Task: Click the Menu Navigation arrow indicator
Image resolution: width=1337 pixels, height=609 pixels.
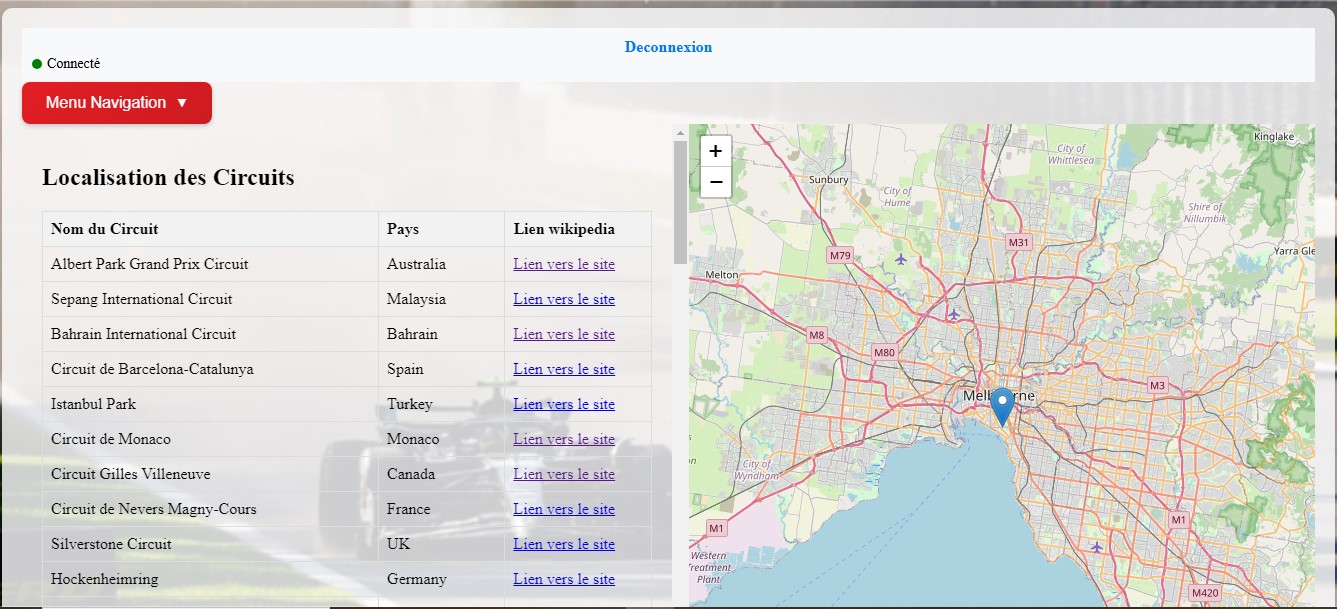Action: click(x=181, y=103)
